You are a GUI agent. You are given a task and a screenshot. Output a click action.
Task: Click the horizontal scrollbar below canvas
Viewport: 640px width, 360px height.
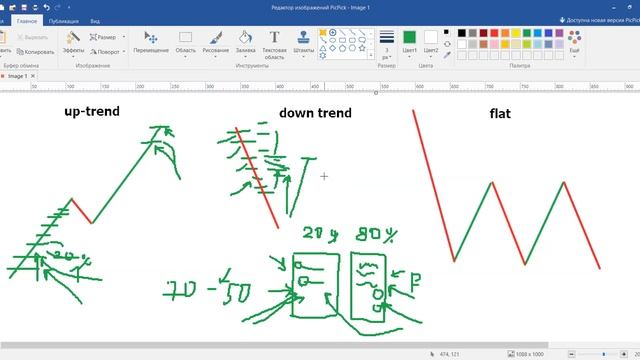point(274,345)
